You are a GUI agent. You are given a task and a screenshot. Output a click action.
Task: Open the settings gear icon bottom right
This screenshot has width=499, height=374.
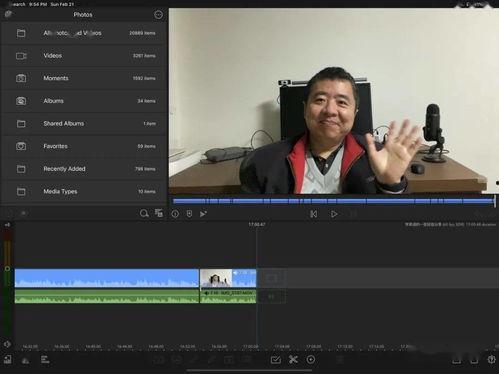tap(492, 359)
